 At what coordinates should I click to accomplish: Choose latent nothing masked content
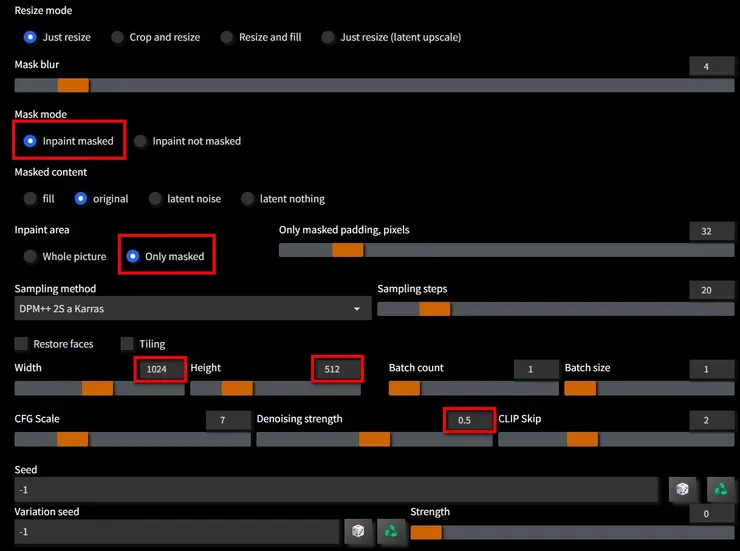[x=283, y=199]
